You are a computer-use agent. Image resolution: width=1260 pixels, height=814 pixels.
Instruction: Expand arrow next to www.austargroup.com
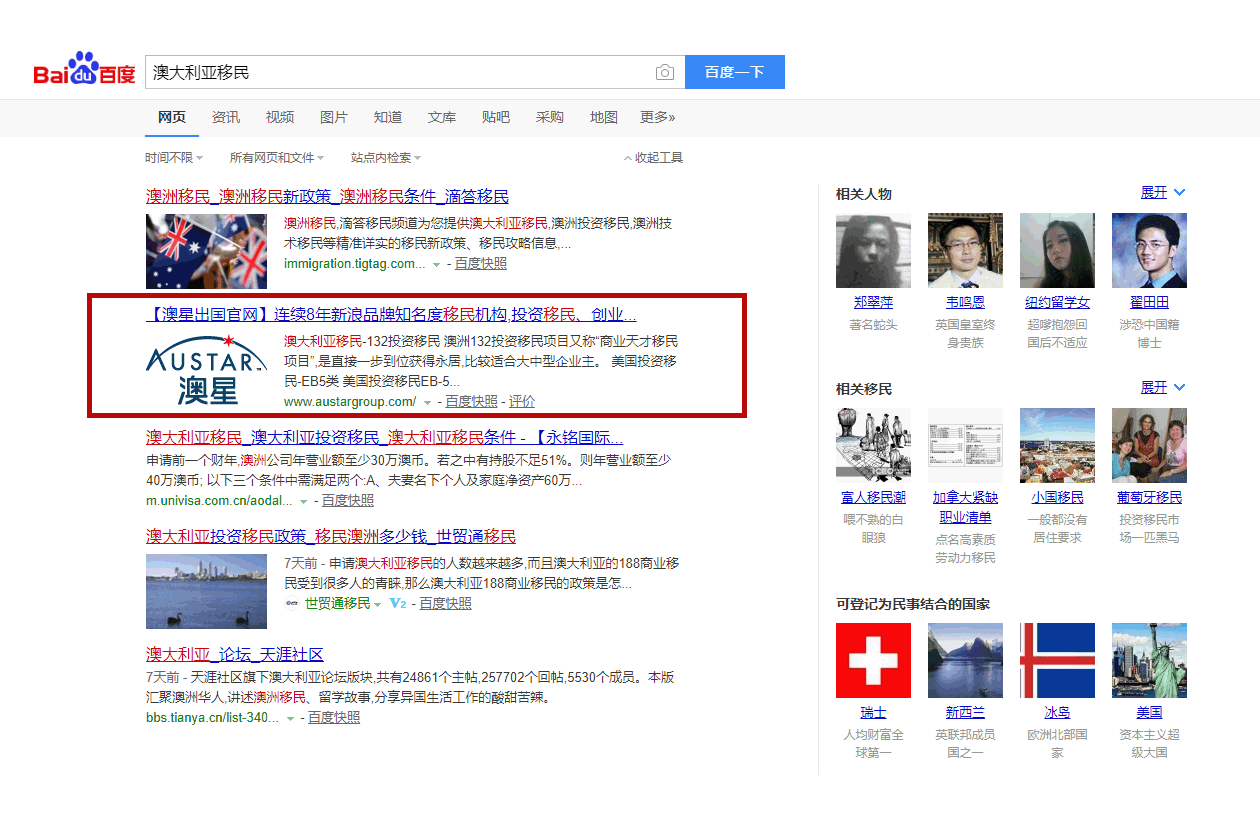427,402
